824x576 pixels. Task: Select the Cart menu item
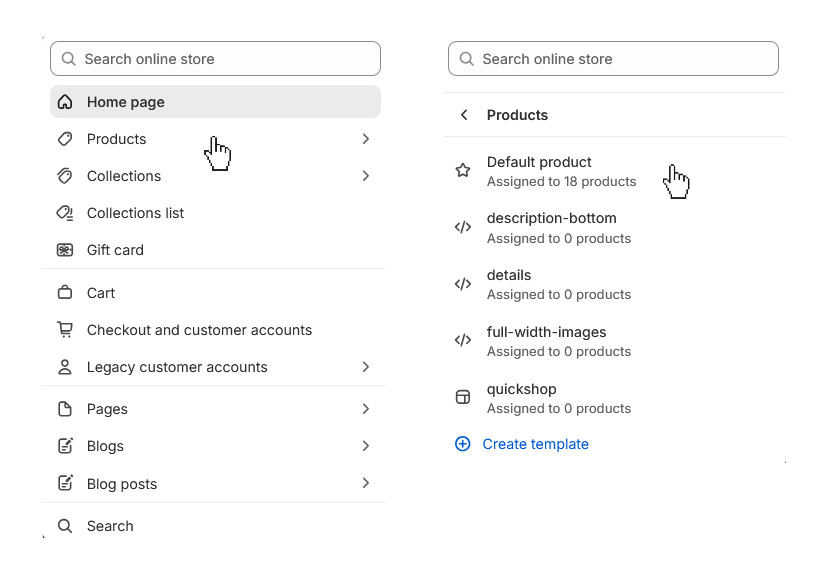[215, 293]
